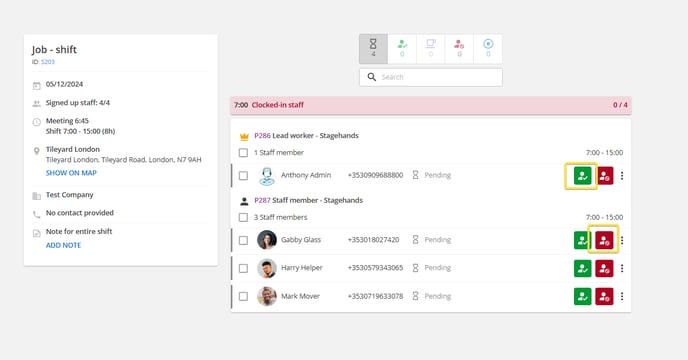Clock in Anthony Admin with green button
This screenshot has width=688, height=360.
pyautogui.click(x=582, y=176)
